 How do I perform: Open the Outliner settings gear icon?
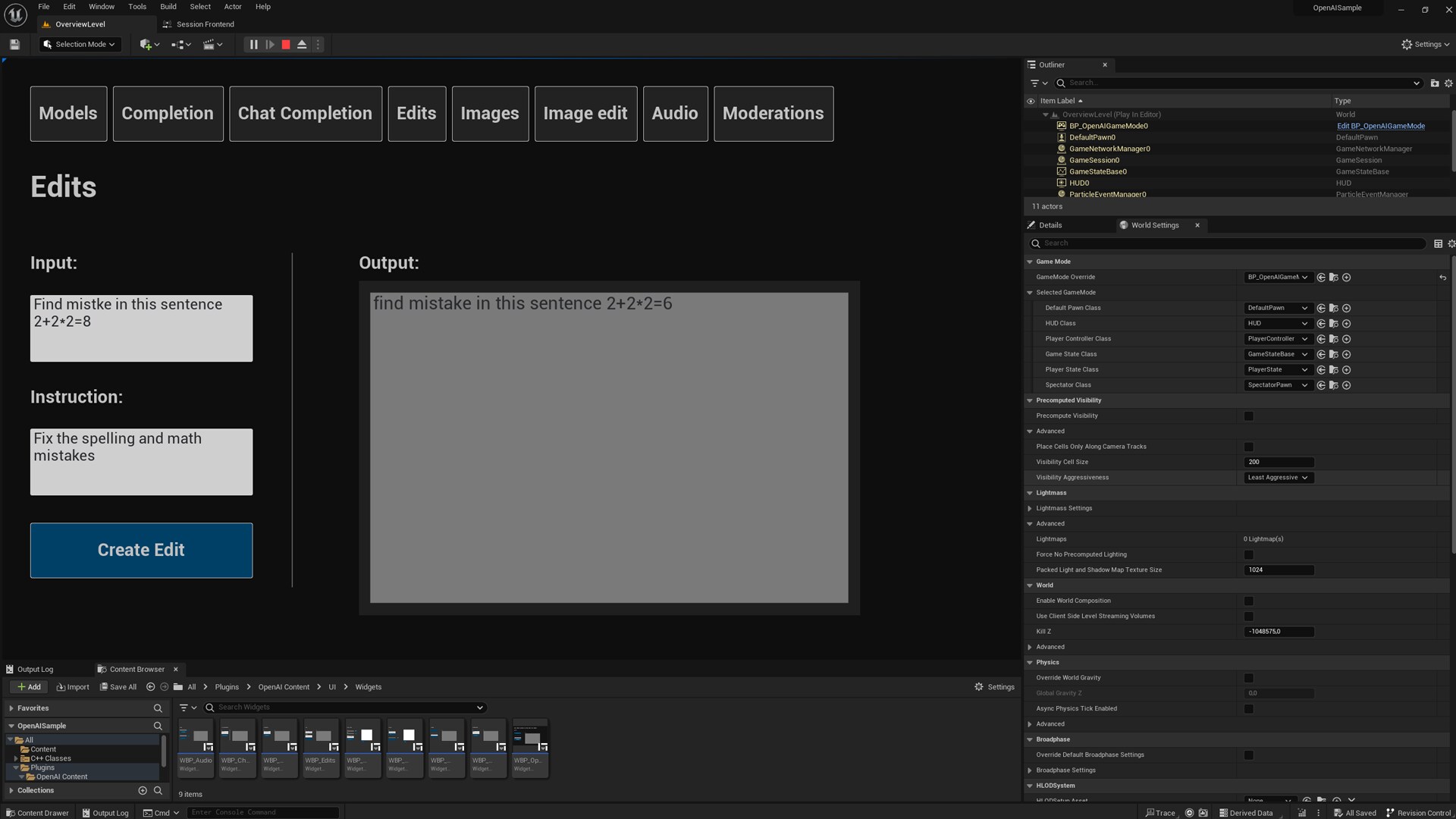[x=1449, y=83]
